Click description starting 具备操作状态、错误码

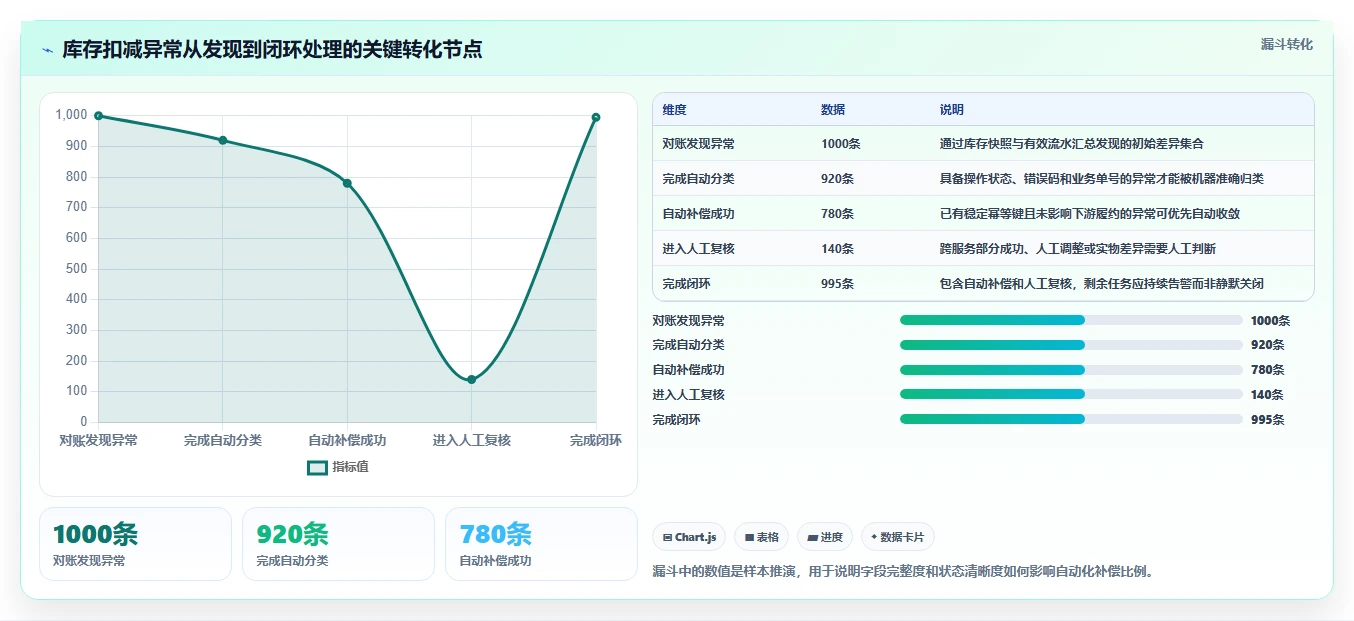1102,179
